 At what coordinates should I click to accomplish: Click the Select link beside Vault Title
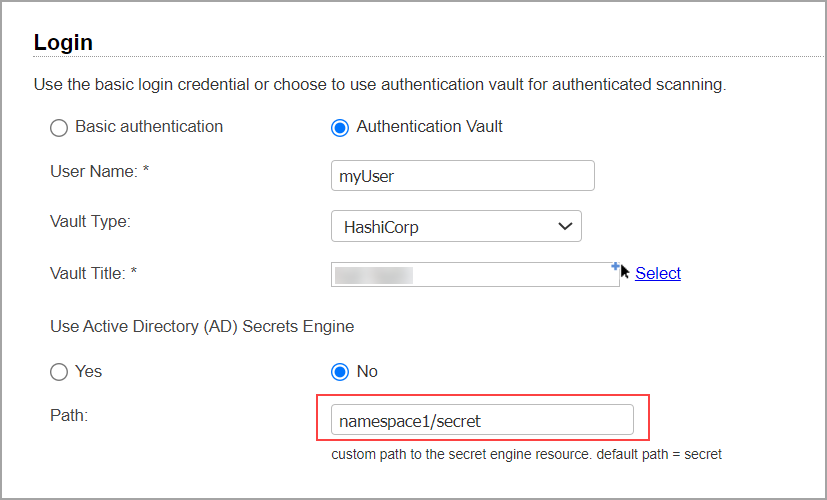tap(658, 273)
